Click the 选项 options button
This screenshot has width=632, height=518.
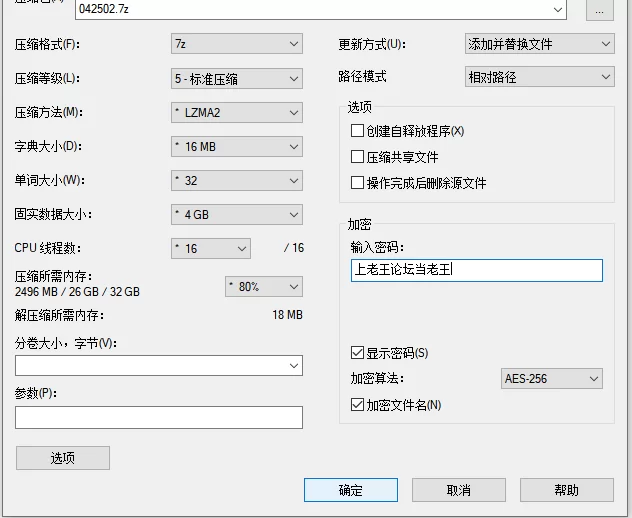pos(63,458)
